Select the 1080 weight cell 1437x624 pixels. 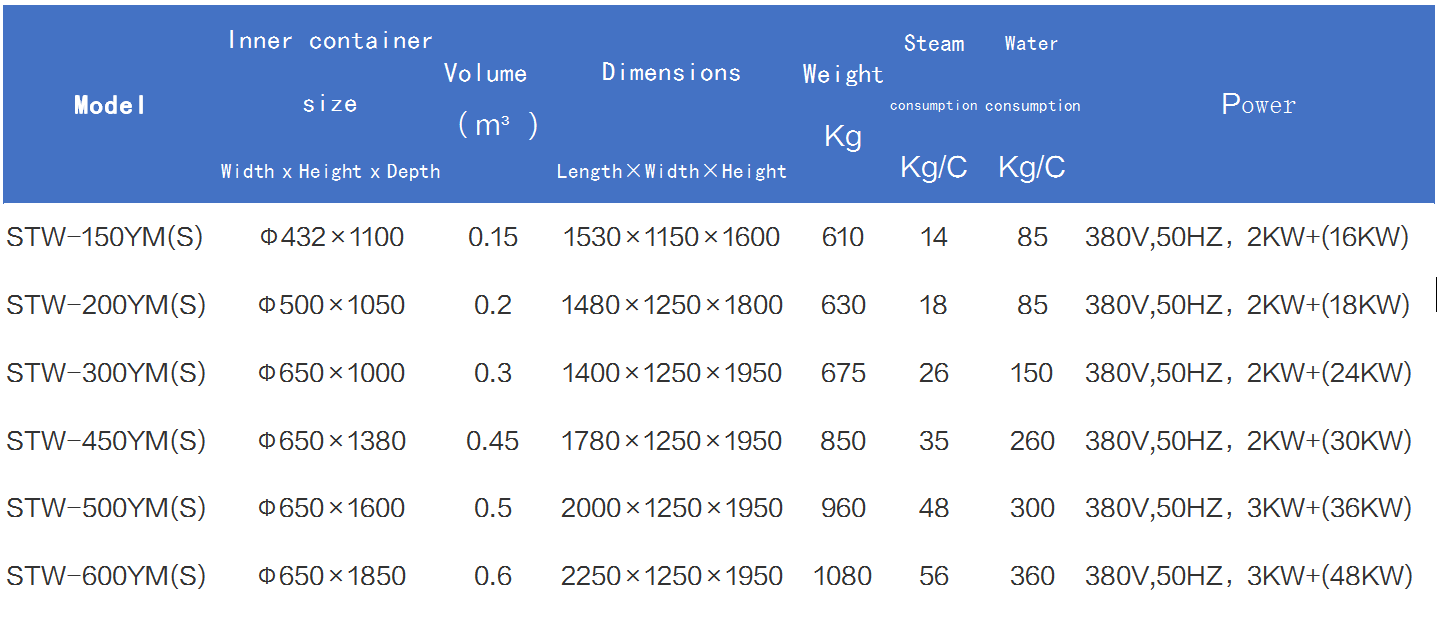(x=843, y=576)
